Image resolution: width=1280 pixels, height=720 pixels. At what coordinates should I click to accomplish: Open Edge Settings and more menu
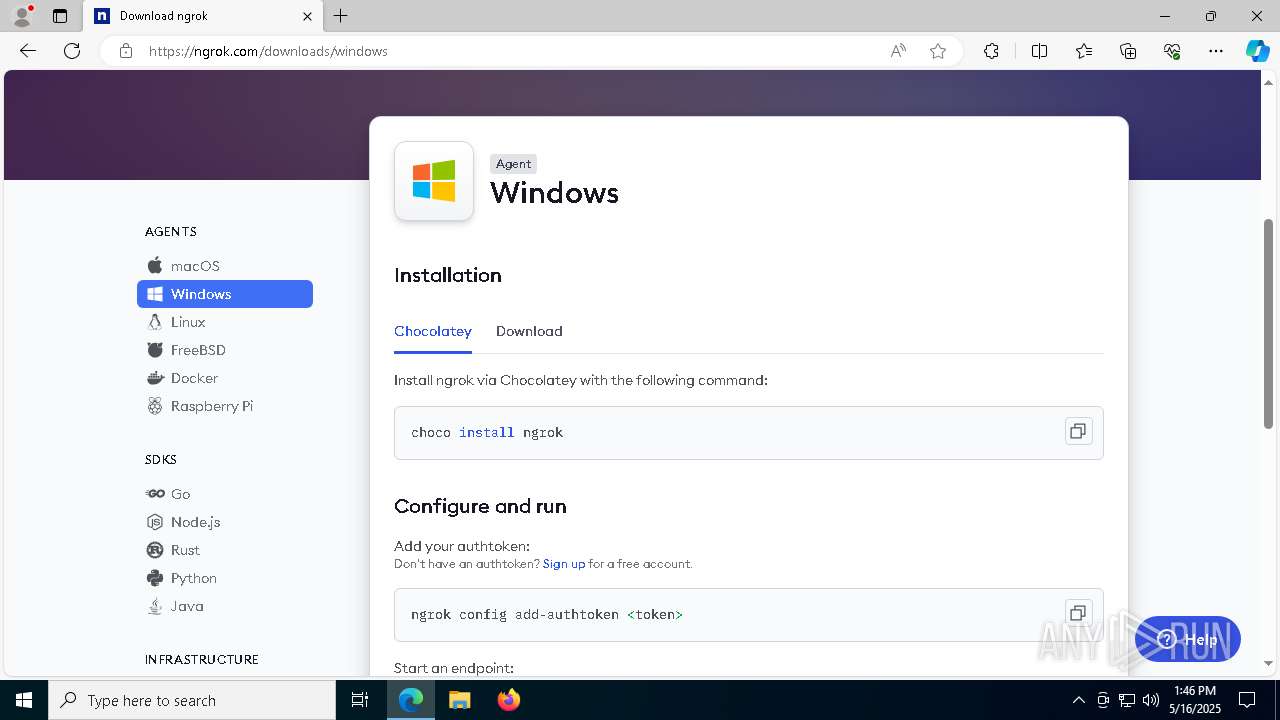point(1216,51)
